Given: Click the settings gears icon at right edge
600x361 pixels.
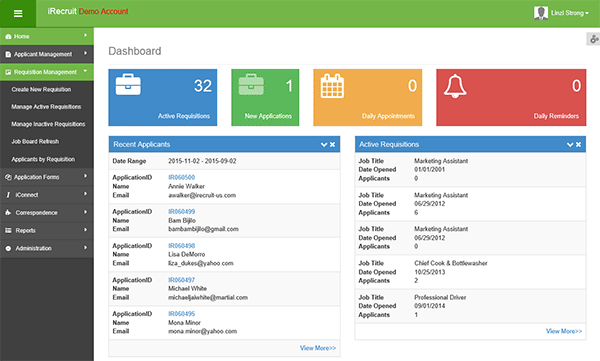Looking at the screenshot, I should point(593,39).
